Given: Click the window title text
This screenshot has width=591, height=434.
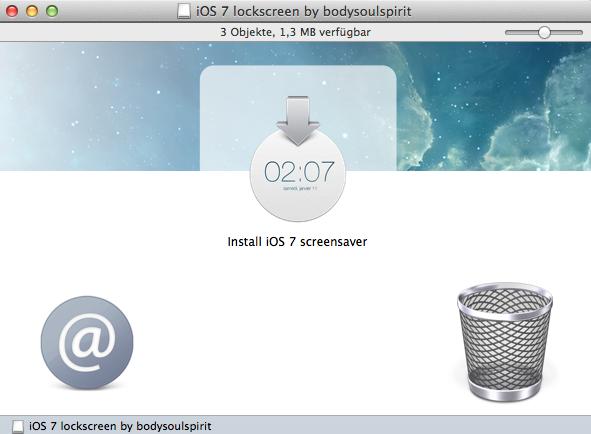Looking at the screenshot, I should tap(304, 12).
